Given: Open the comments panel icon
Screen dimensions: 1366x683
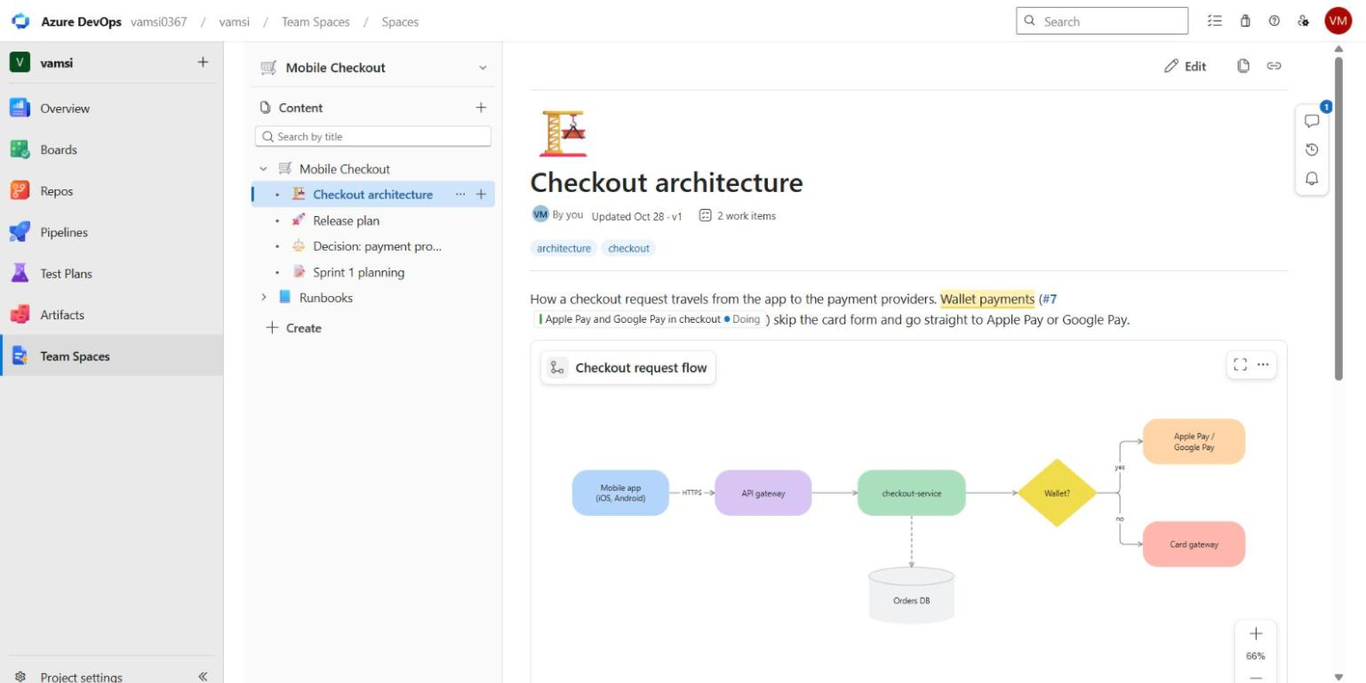Looking at the screenshot, I should click(x=1312, y=121).
